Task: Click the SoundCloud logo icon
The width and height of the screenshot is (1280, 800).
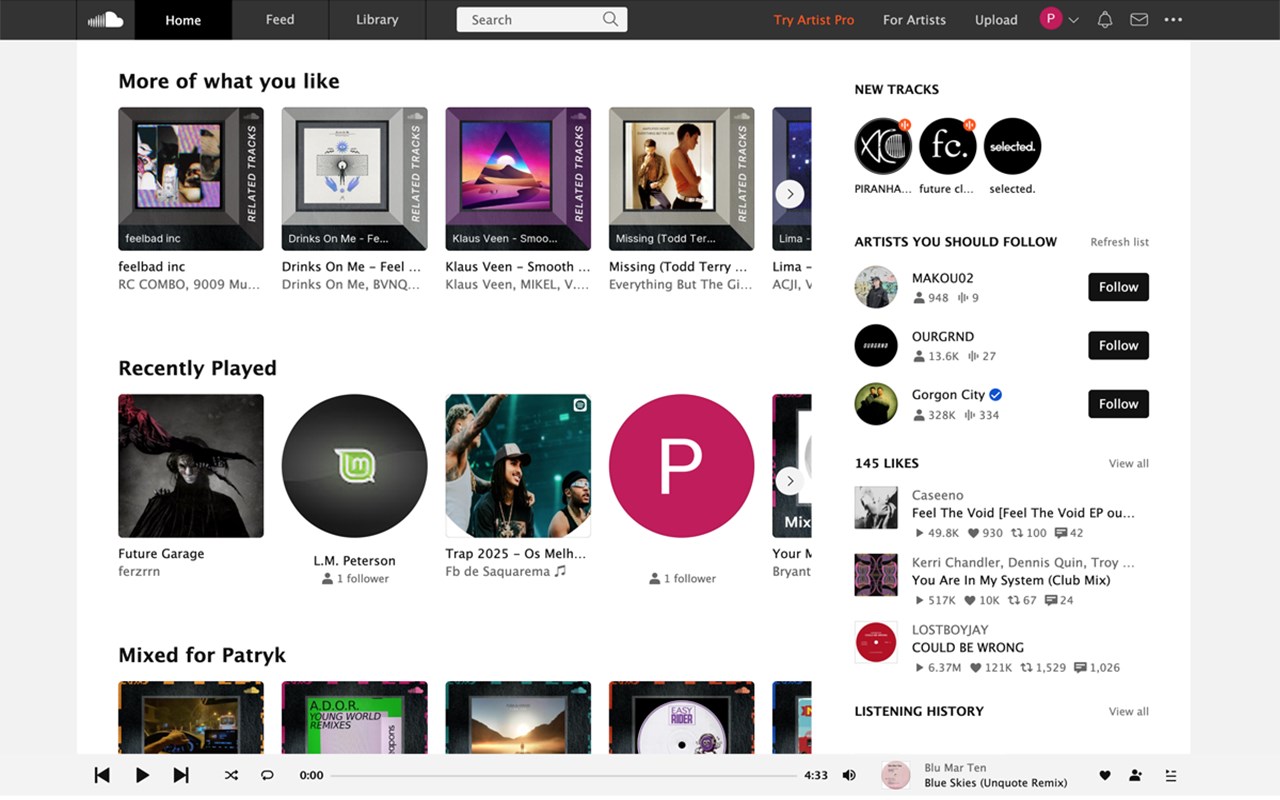Action: [105, 20]
